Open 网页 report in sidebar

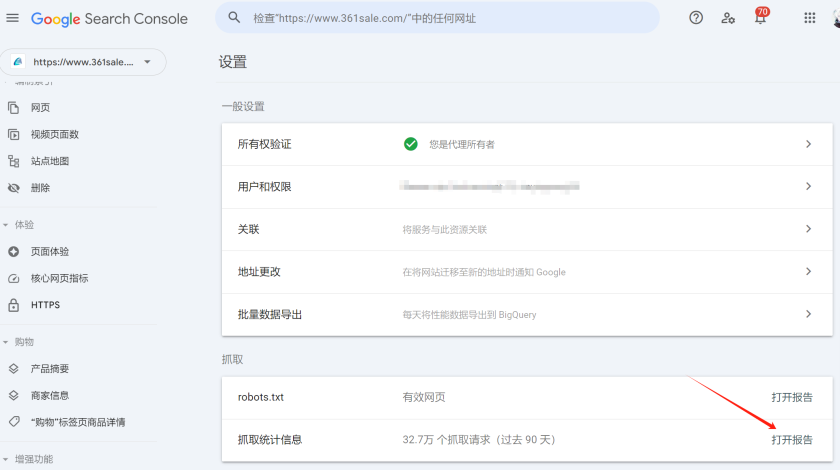tap(40, 108)
